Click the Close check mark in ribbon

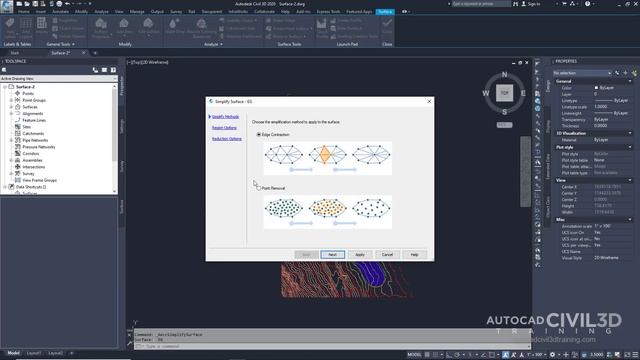coord(387,25)
